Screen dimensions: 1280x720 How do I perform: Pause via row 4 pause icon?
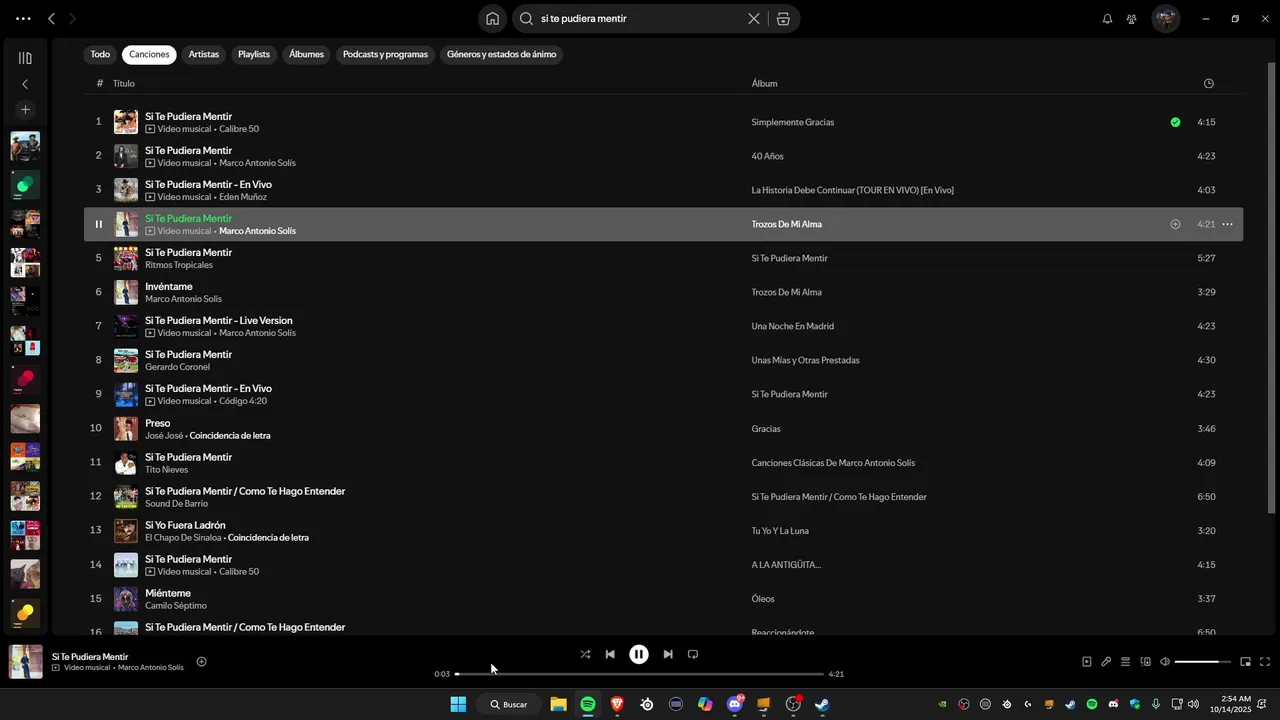(98, 224)
